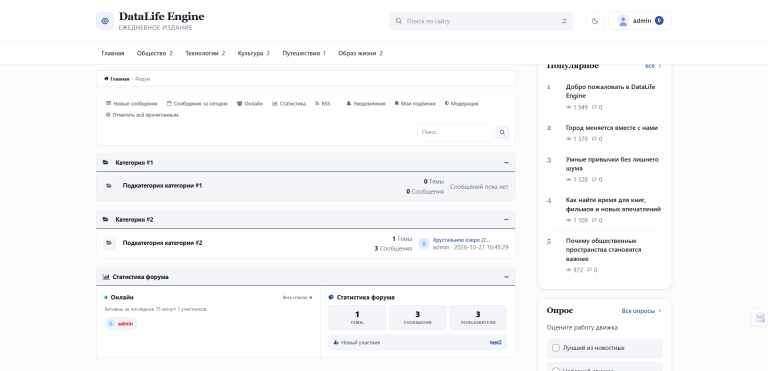Click the Сообщения statistics tile
Image resolution: width=768 pixels, height=371 pixels.
point(417,318)
